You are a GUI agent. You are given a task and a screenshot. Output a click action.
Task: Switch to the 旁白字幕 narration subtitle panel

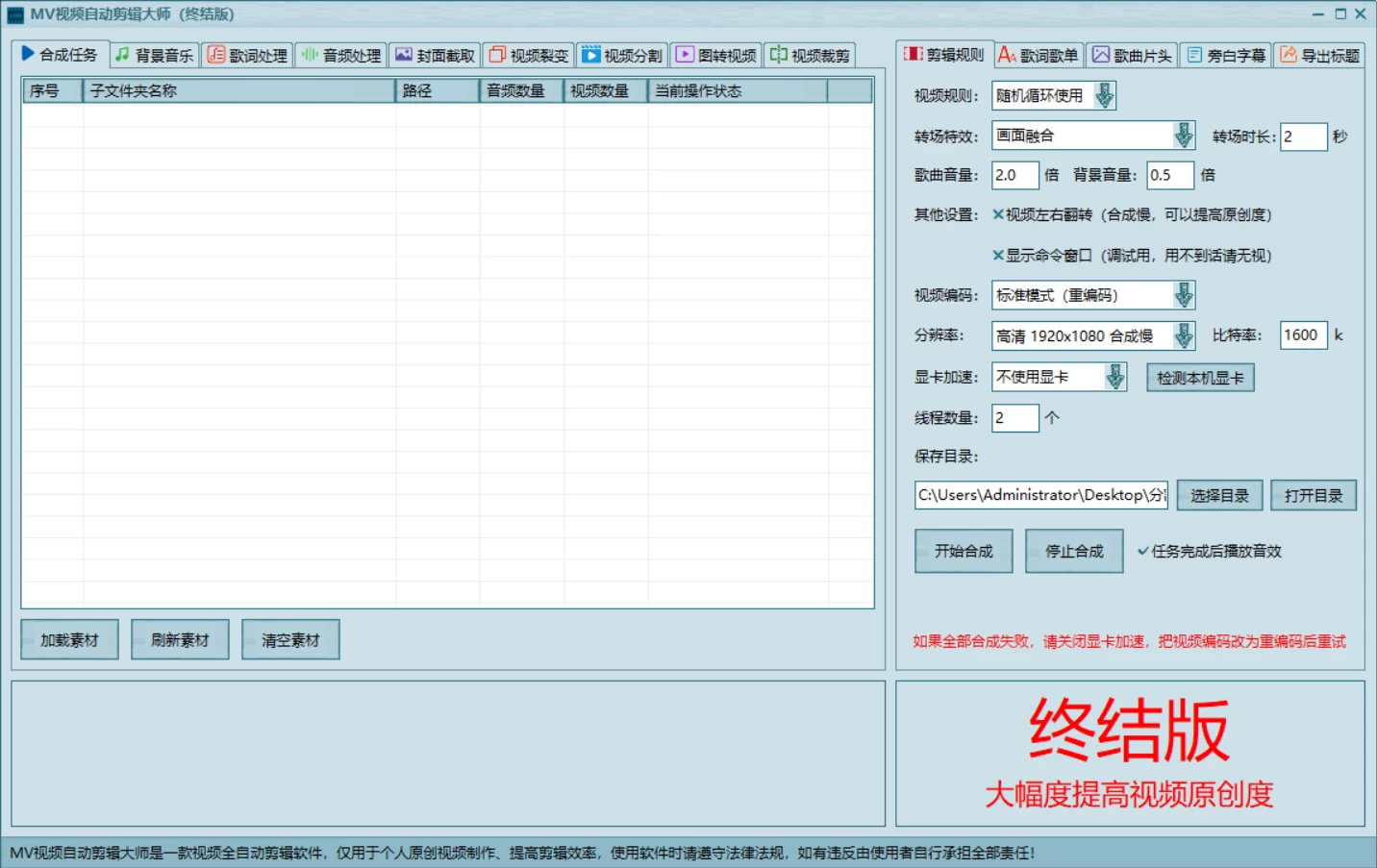click(1223, 55)
